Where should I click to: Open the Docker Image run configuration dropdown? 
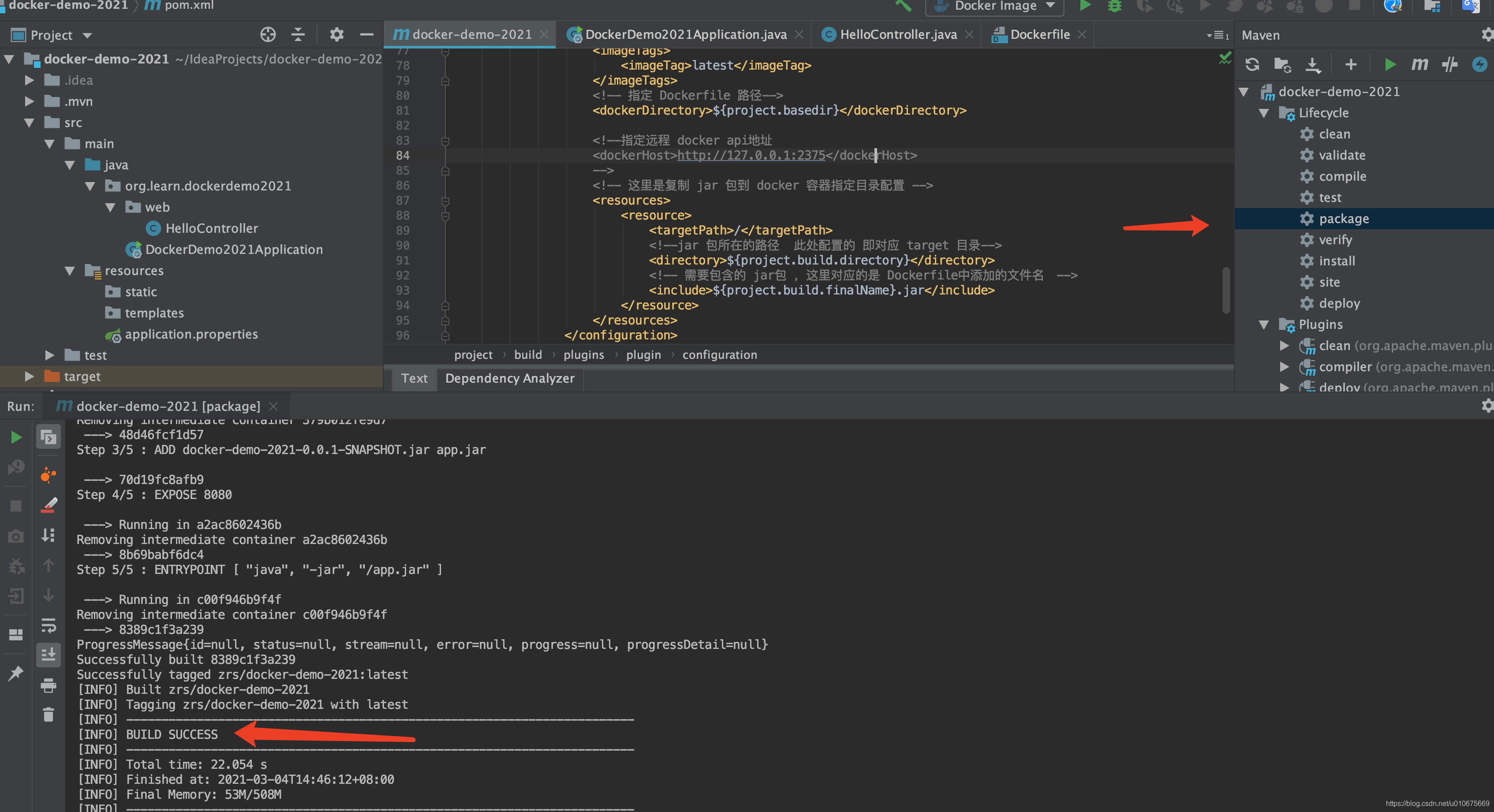click(x=994, y=7)
